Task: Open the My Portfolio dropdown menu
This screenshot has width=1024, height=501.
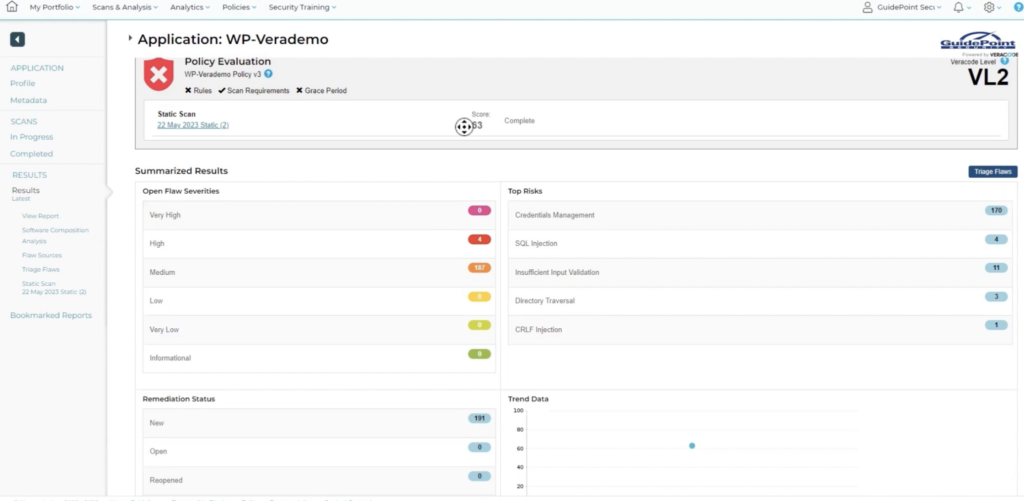Action: pyautogui.click(x=54, y=7)
